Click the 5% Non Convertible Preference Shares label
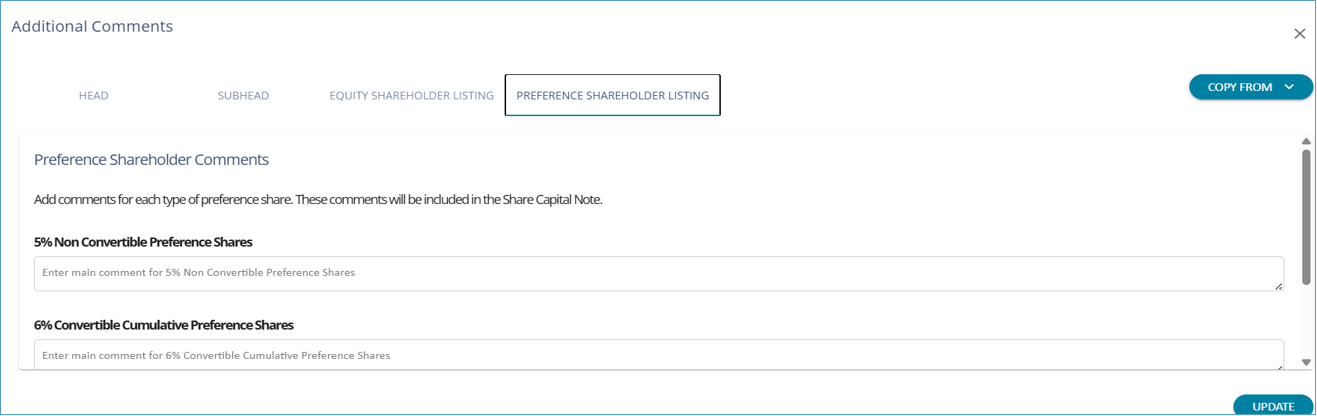This screenshot has width=1317, height=416. 143,242
